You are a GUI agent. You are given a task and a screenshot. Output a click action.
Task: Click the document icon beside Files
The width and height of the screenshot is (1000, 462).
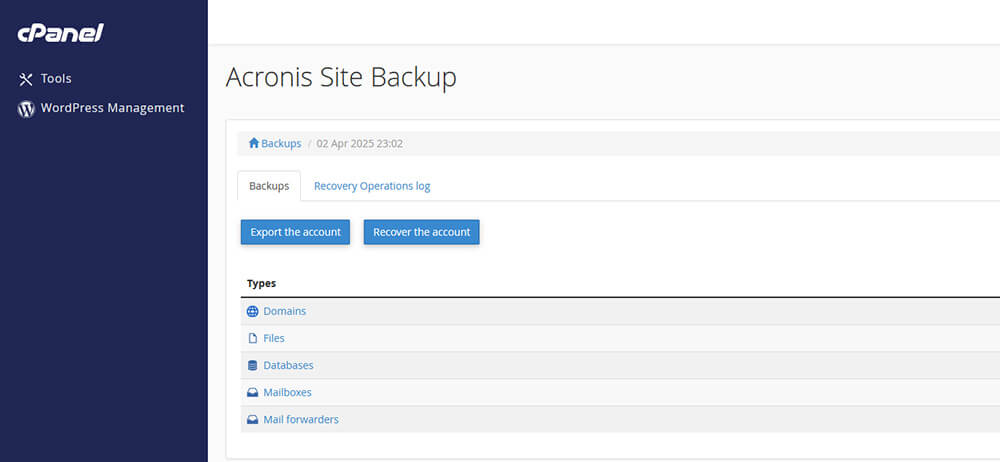click(x=252, y=338)
